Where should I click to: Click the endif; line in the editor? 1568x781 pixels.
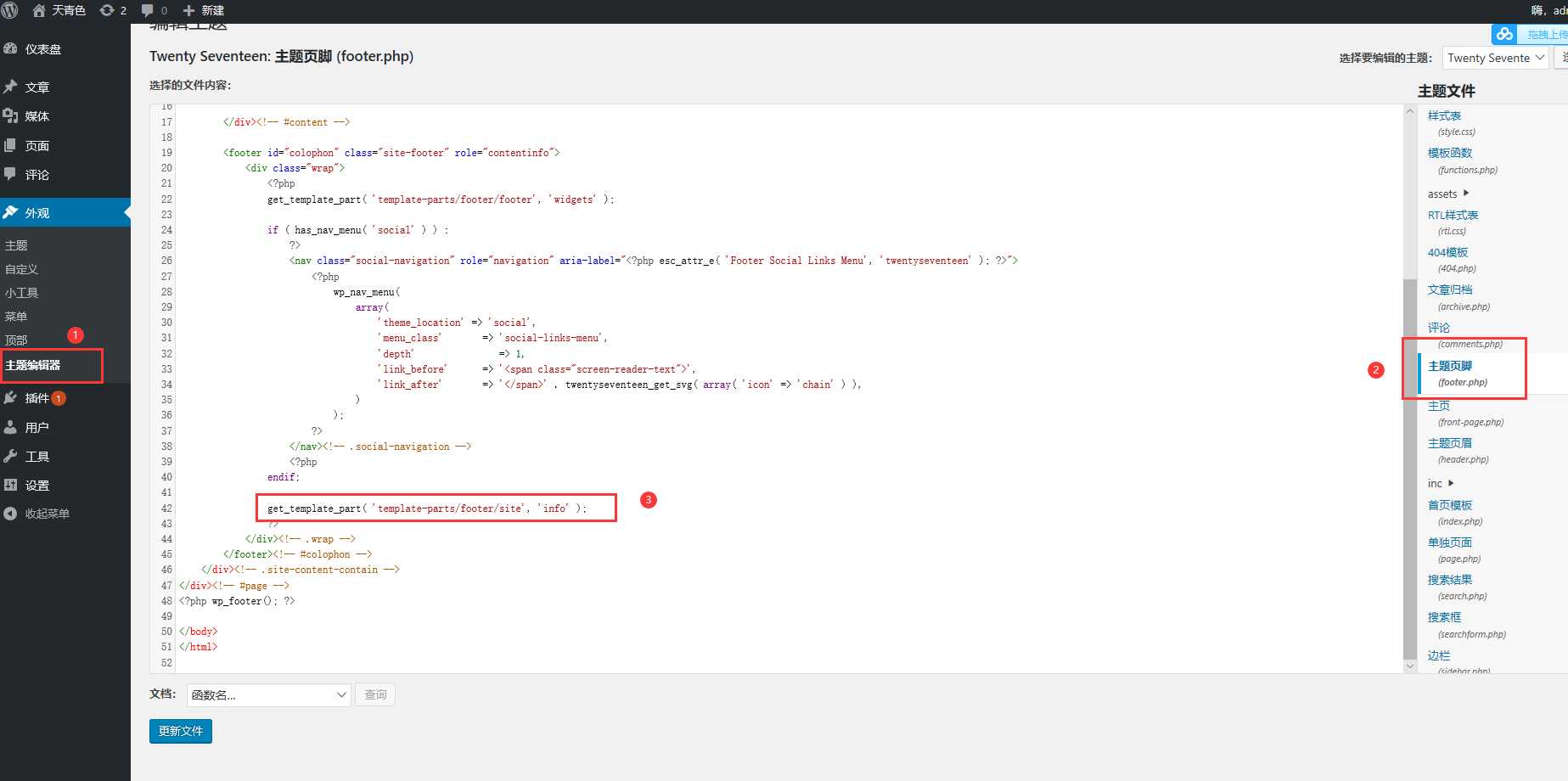[284, 477]
